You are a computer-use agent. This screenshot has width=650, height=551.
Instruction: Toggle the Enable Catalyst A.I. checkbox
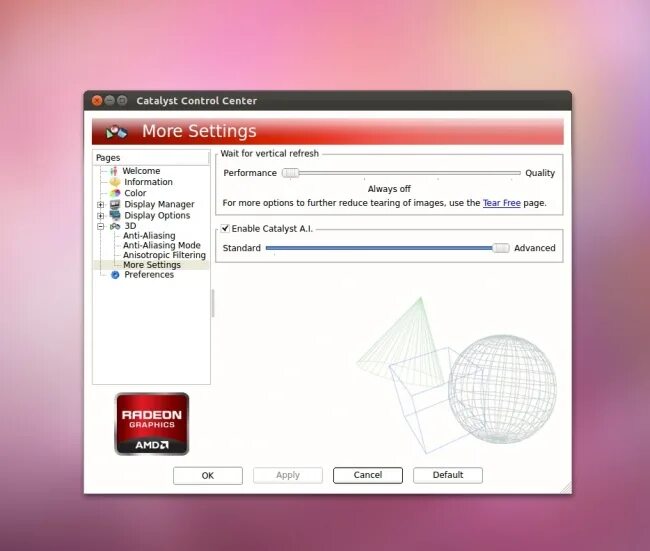tap(225, 228)
